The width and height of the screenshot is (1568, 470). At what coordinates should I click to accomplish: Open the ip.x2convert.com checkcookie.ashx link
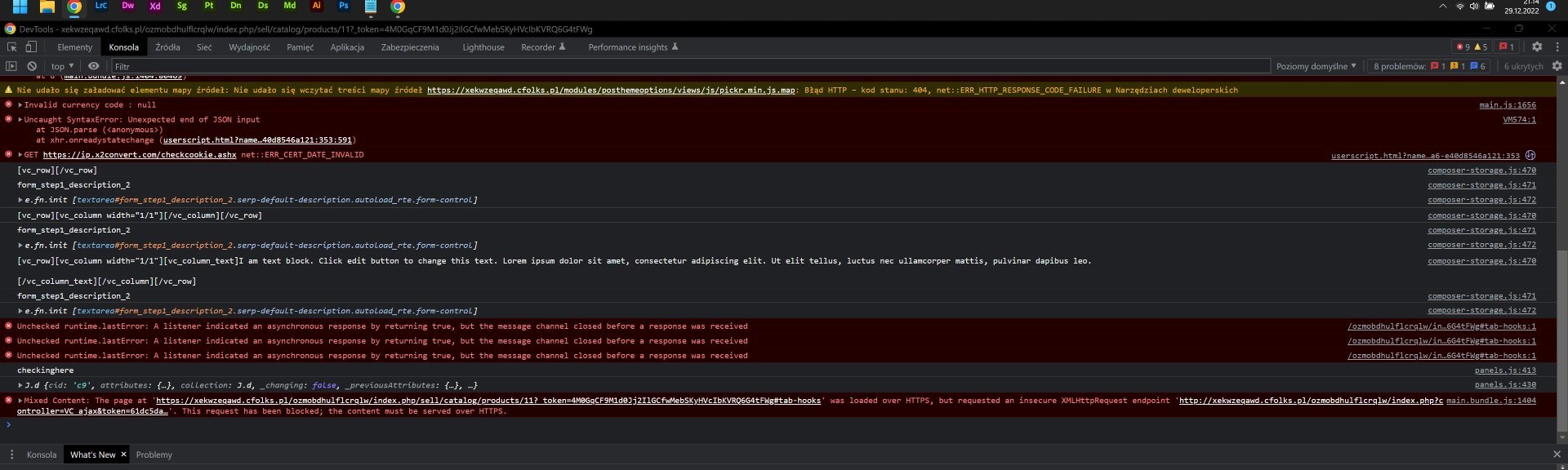tap(140, 154)
